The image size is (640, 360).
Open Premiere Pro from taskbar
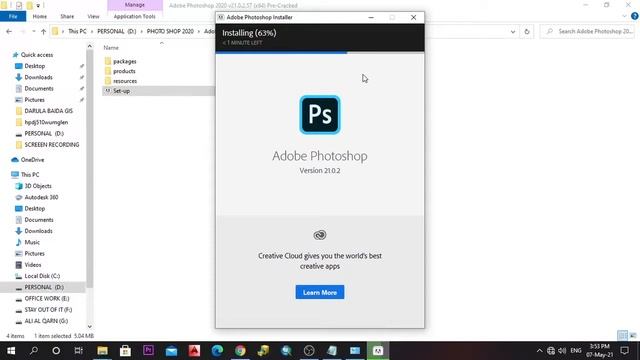click(148, 351)
